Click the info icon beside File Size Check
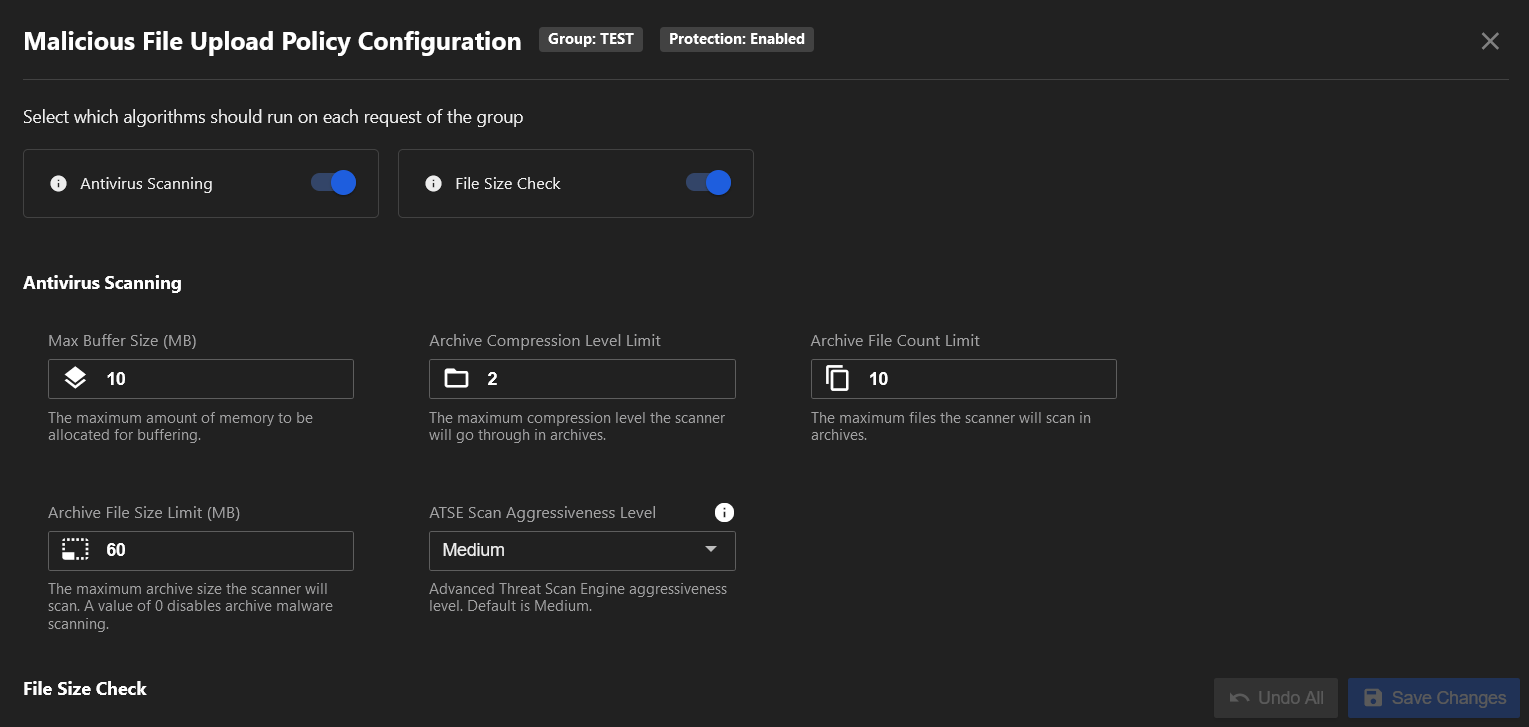This screenshot has height=727, width=1529. [433, 184]
